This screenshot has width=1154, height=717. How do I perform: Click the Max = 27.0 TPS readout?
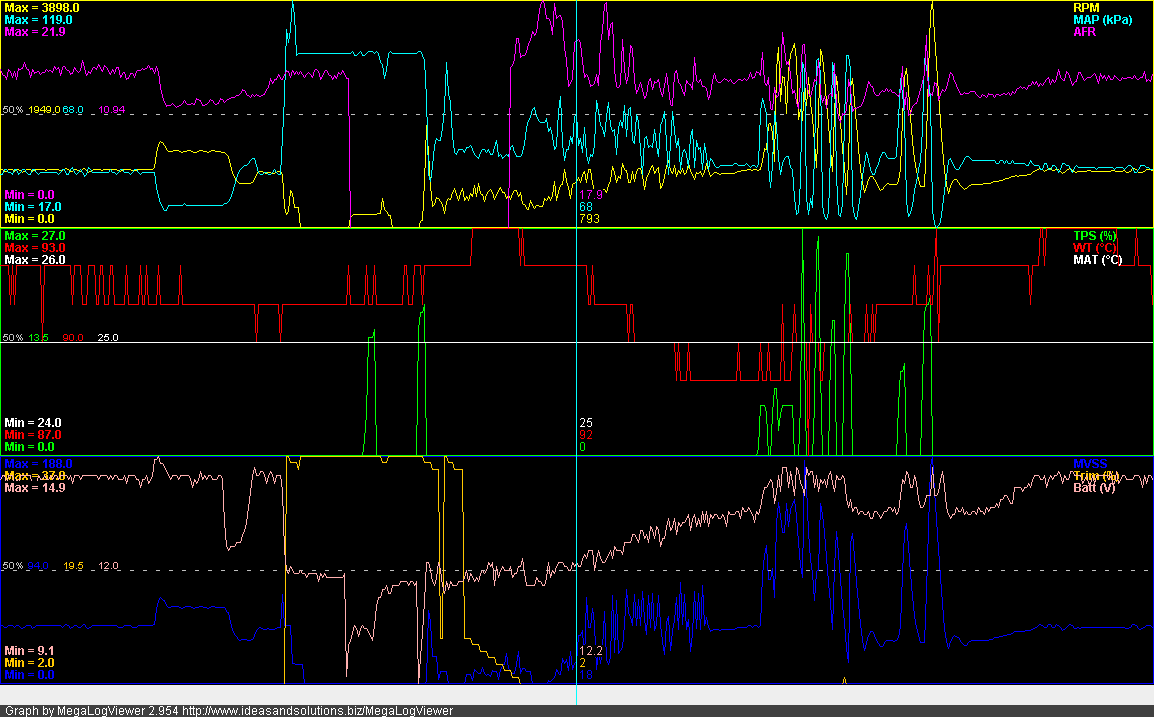click(36, 235)
